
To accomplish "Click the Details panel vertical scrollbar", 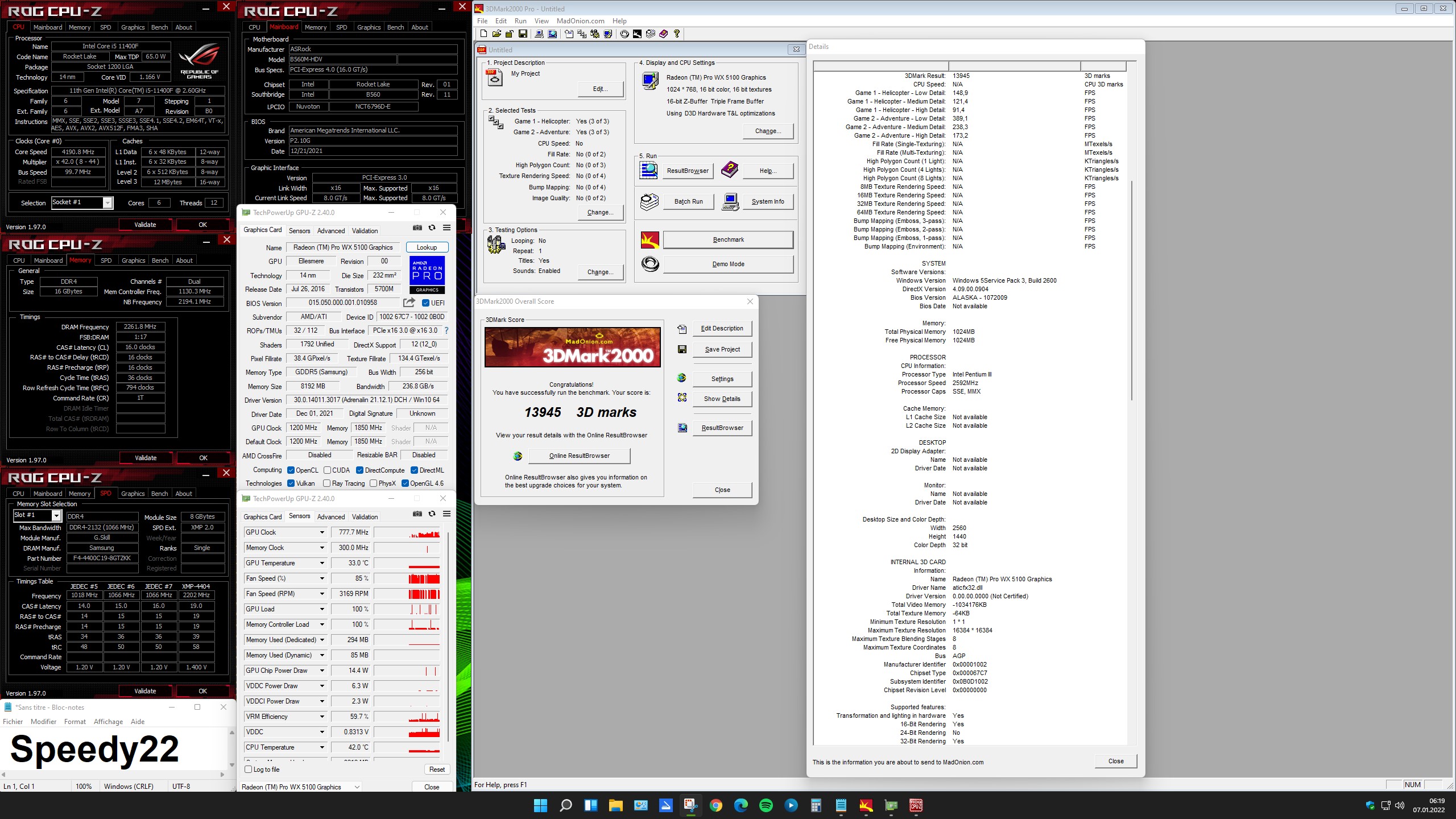I will click(x=1131, y=290).
